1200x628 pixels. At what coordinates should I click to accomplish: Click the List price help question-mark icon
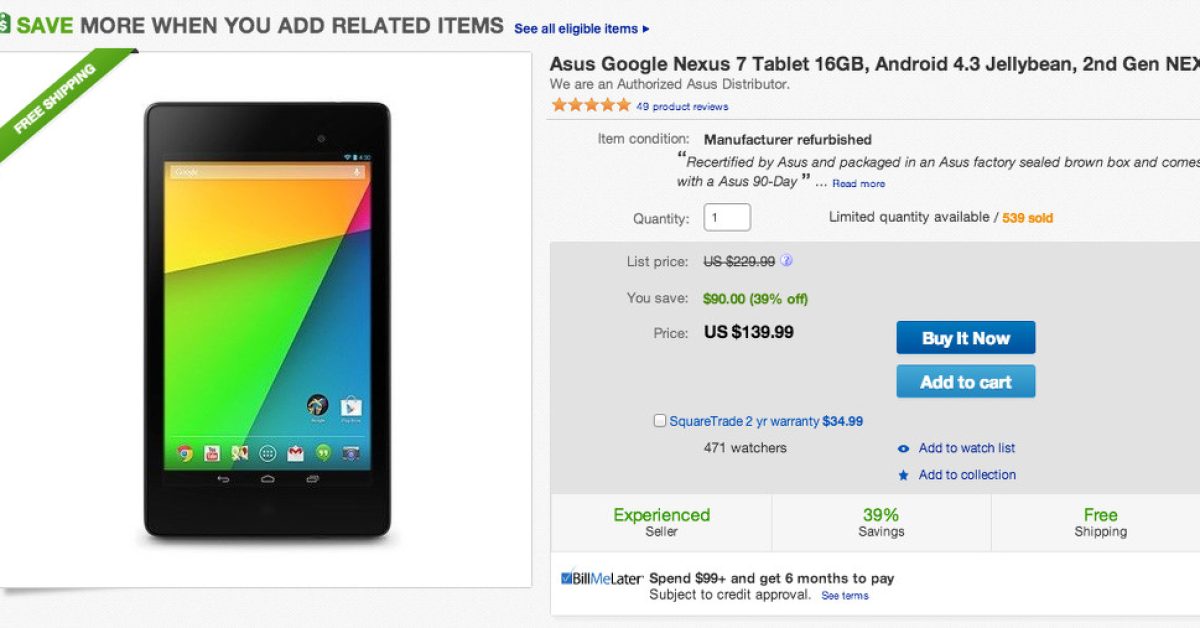click(x=787, y=261)
